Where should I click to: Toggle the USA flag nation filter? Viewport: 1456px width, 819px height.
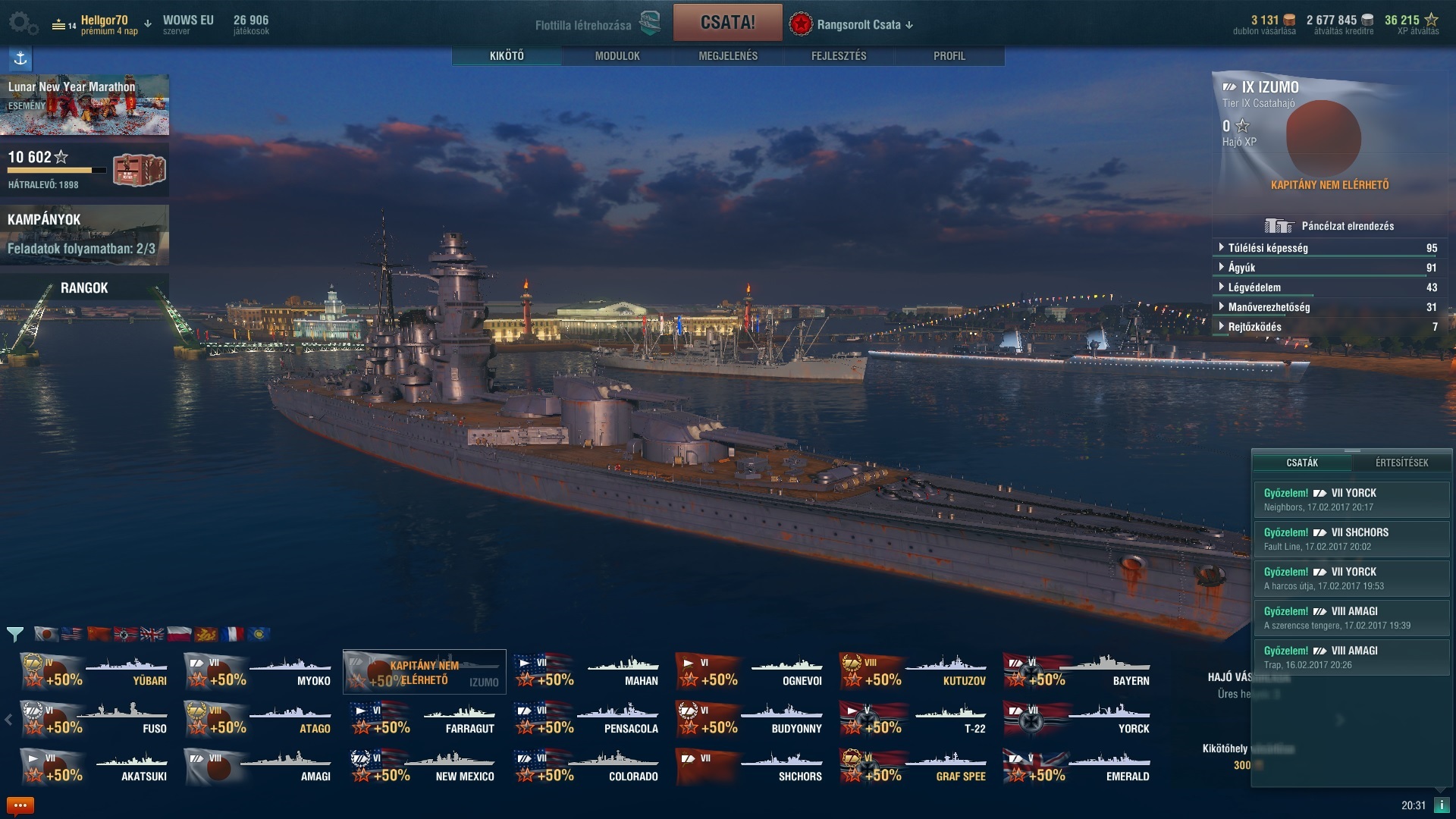(73, 634)
